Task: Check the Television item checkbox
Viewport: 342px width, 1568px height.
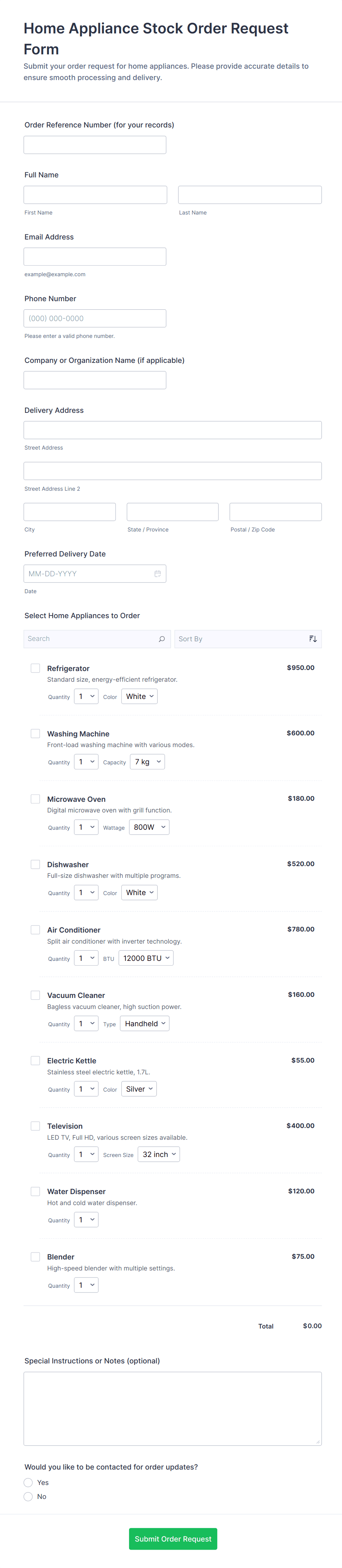Action: pyautogui.click(x=35, y=1125)
